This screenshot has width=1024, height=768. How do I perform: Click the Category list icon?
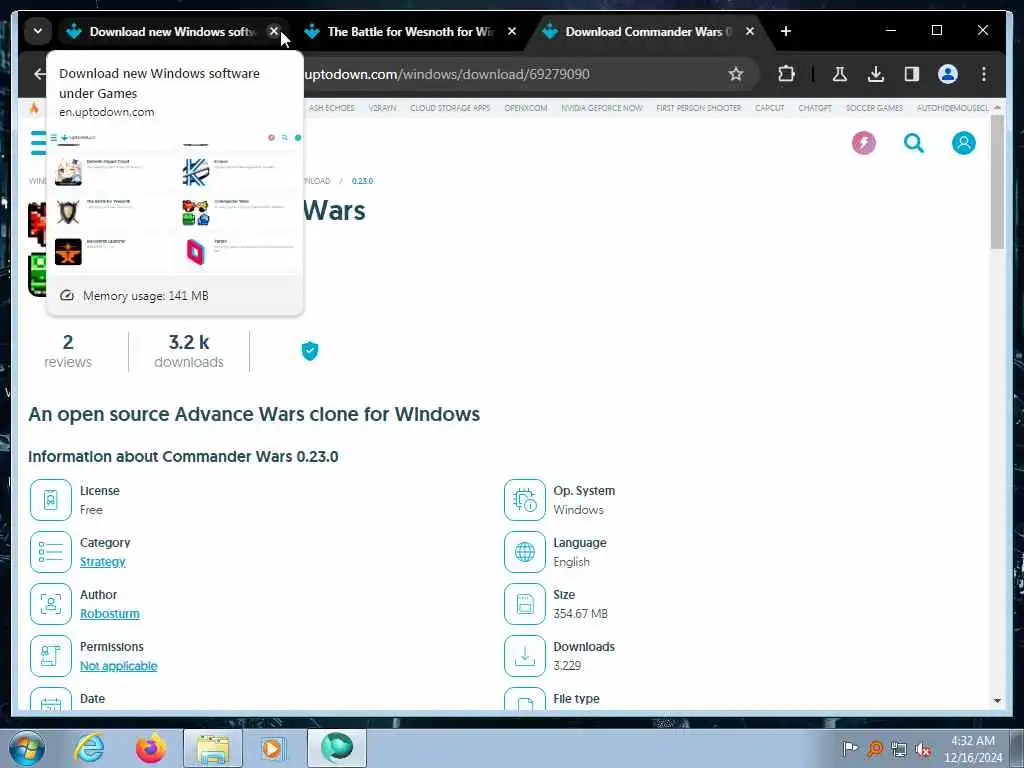click(x=50, y=552)
